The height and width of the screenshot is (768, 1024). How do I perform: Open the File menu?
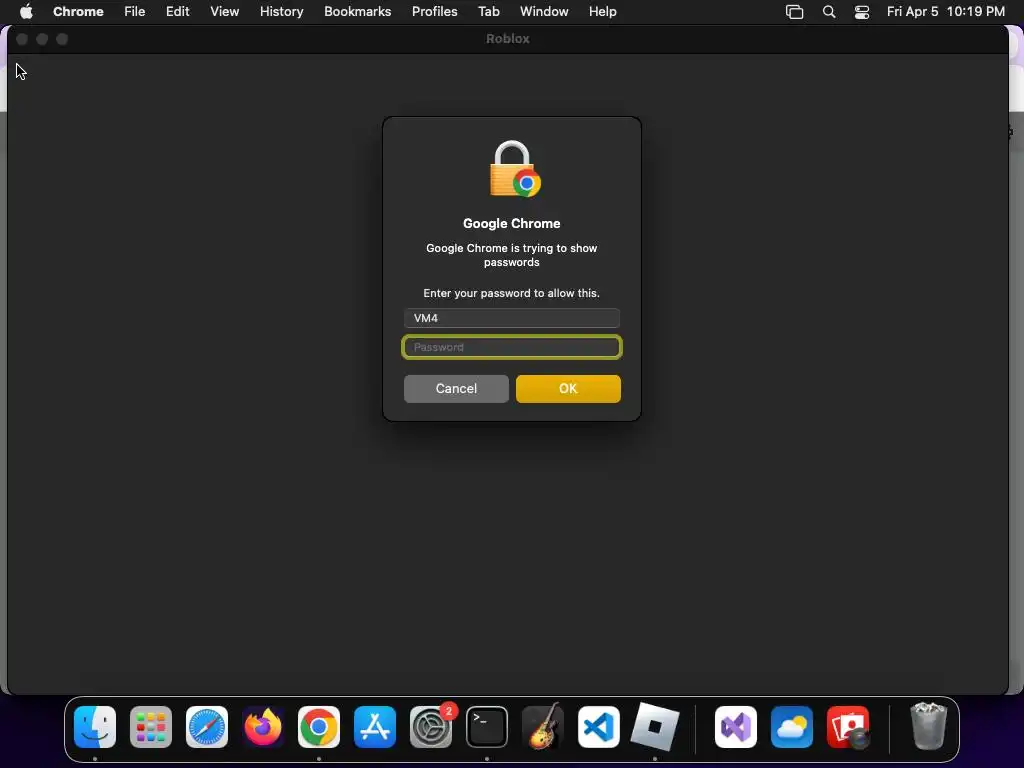point(135,12)
